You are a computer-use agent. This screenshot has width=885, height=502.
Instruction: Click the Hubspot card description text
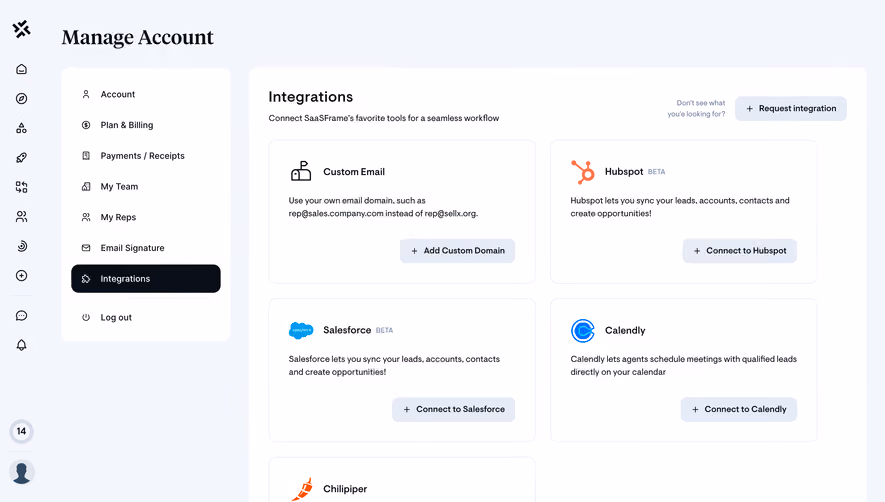coord(680,207)
